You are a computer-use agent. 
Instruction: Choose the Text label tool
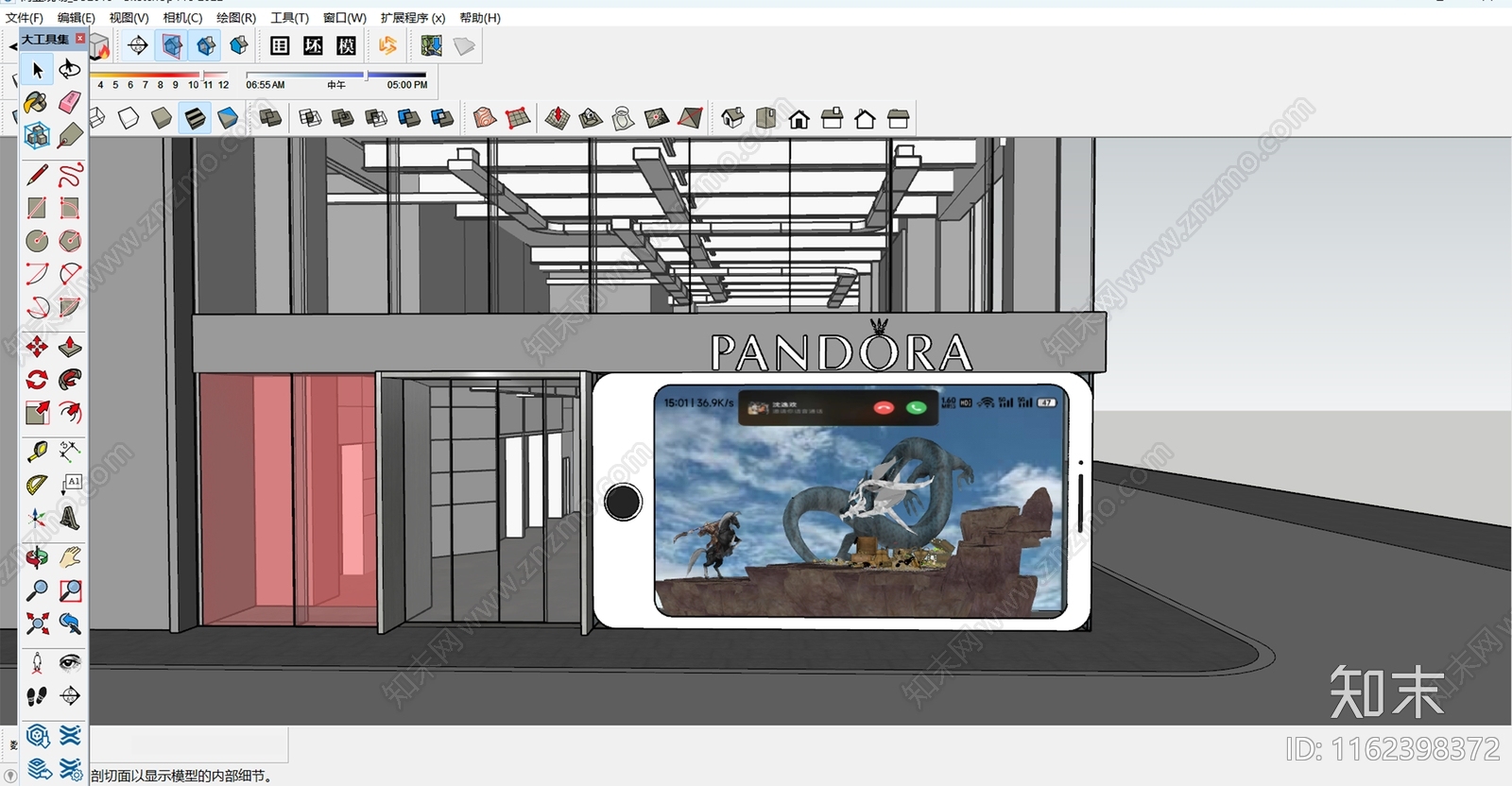[x=70, y=485]
